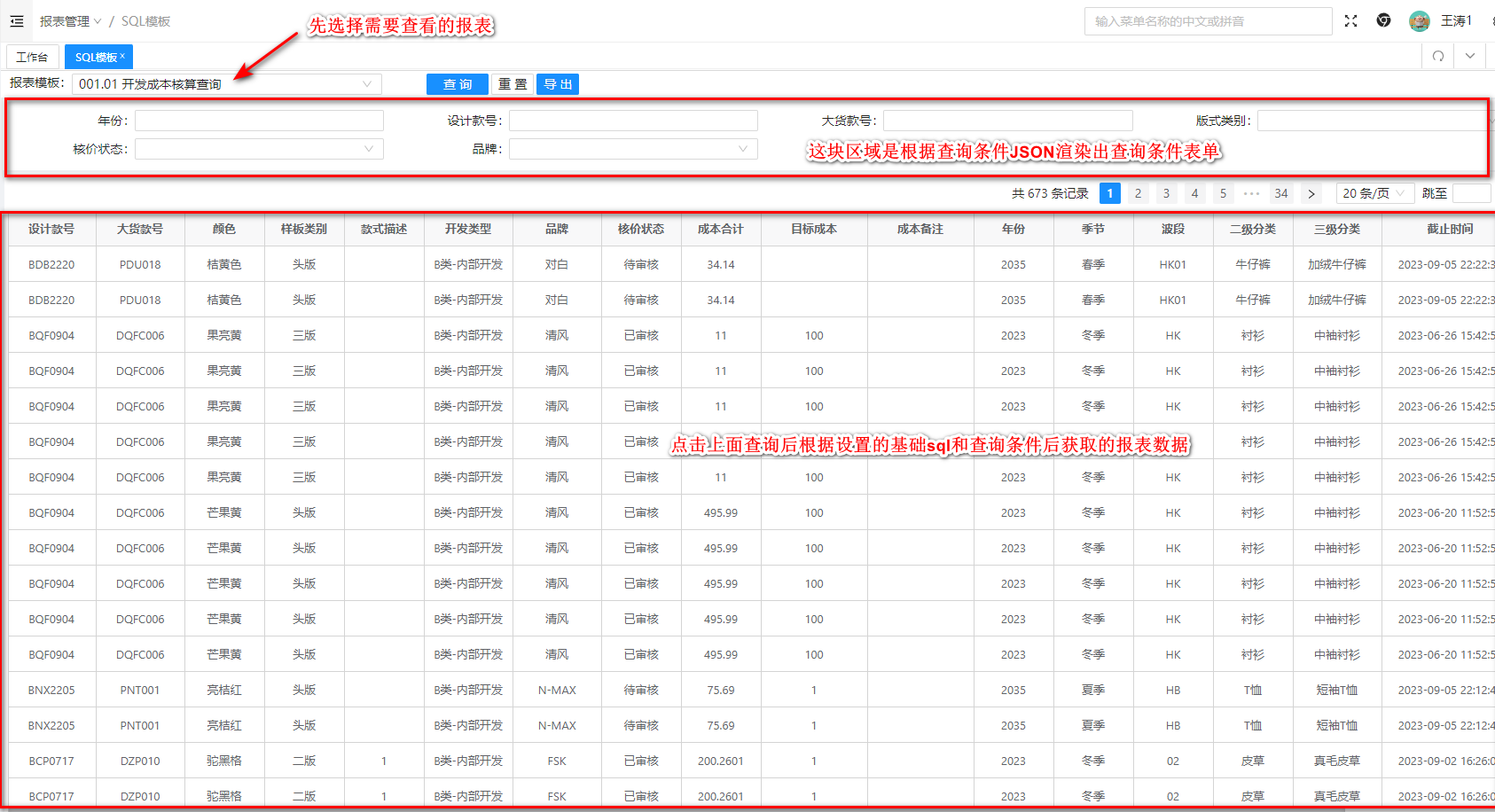
Task: Change the 20 条/页 page size selector
Action: pyautogui.click(x=1374, y=193)
